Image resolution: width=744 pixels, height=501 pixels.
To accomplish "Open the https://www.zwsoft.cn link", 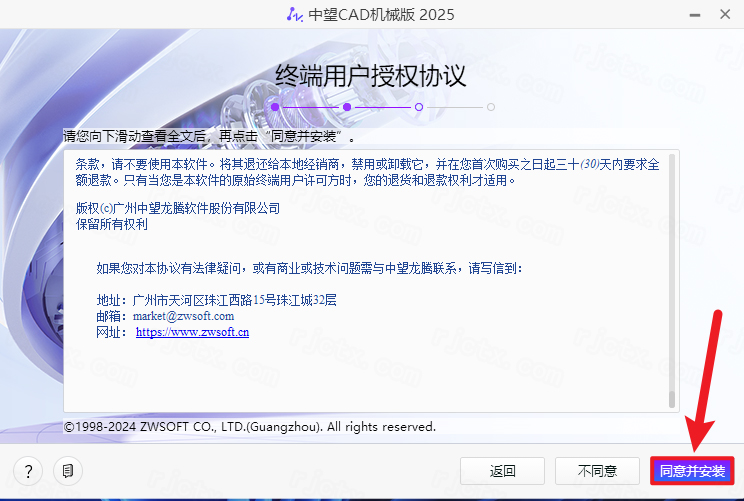I will 192,332.
